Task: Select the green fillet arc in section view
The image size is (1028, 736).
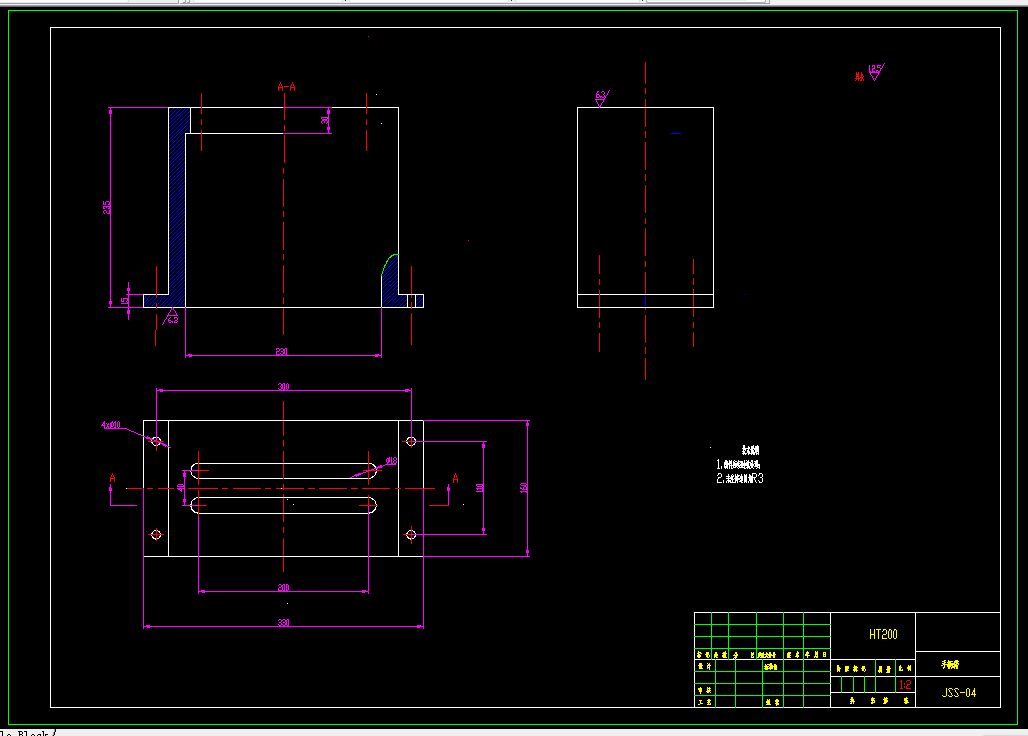Action: 389,265
